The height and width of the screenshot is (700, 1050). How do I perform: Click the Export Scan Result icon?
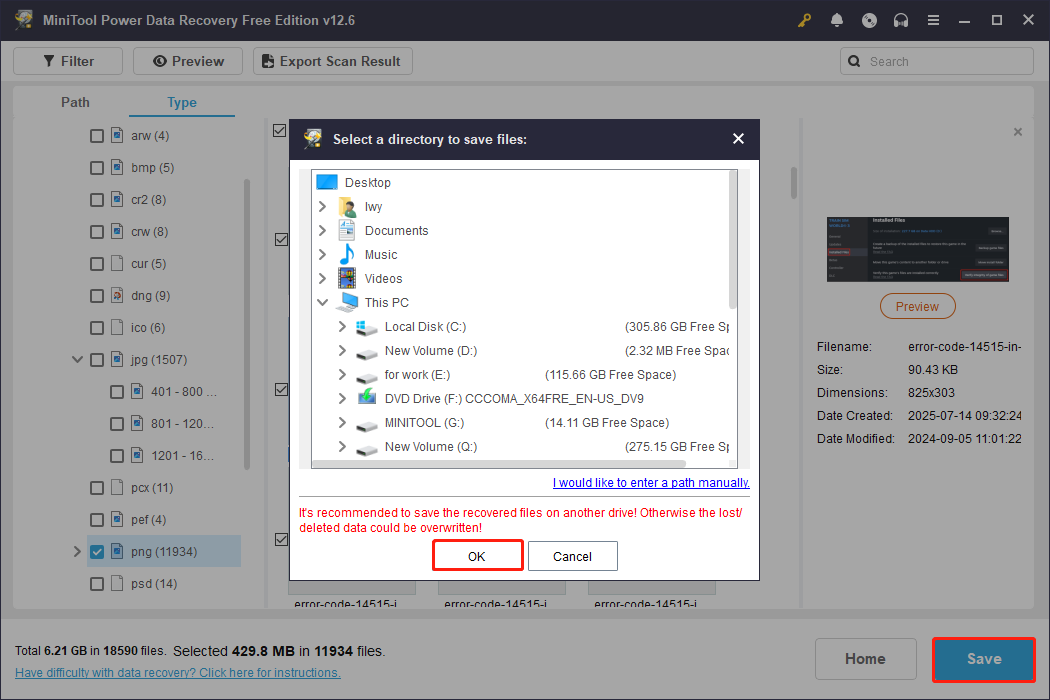[267, 61]
